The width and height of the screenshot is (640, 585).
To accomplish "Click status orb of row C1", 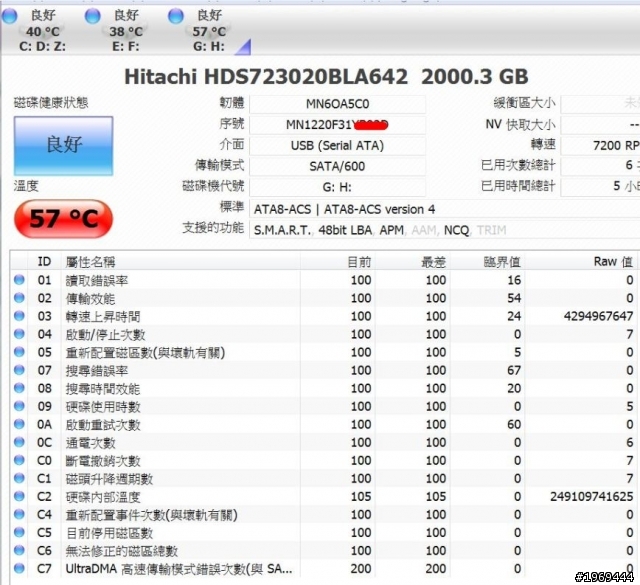I will (x=19, y=478).
